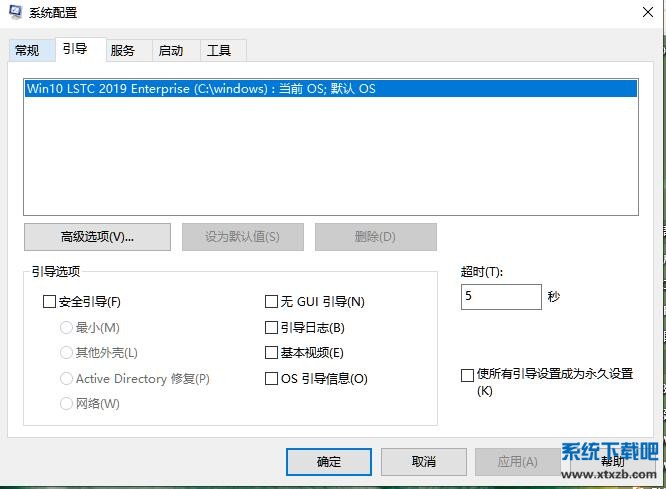Click the 系统配置 title bar icon

tap(16, 13)
